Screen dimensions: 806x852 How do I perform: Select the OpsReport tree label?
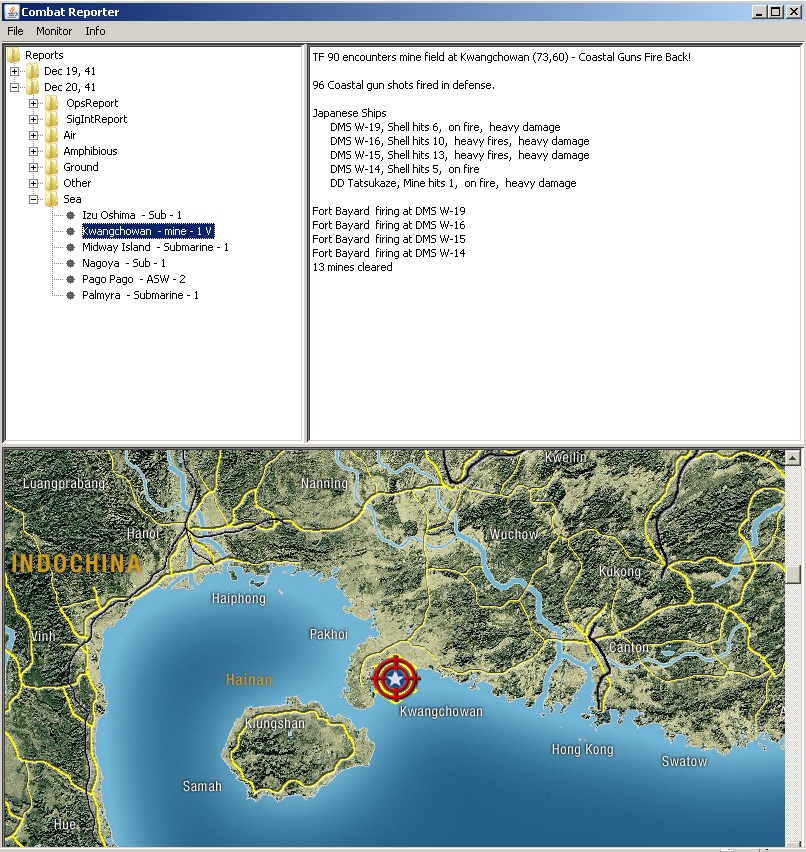pyautogui.click(x=92, y=103)
